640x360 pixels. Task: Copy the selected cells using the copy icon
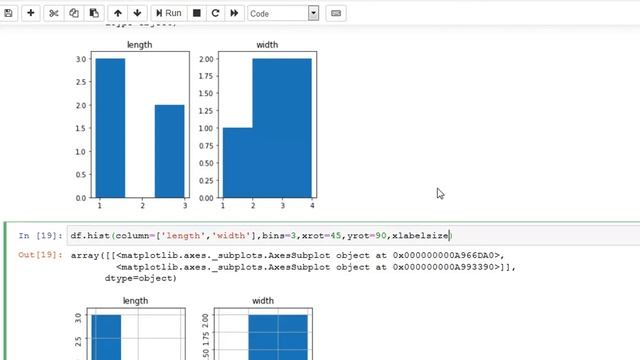(73, 13)
